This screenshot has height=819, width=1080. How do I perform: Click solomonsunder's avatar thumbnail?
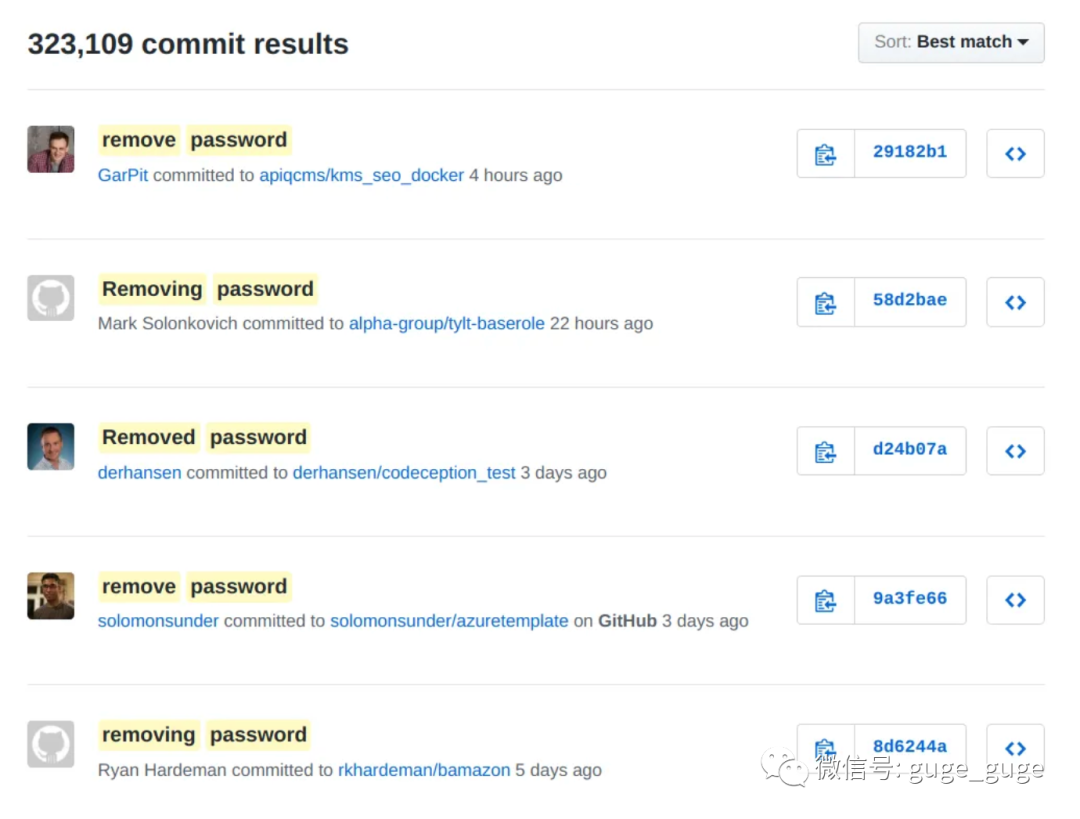click(51, 596)
